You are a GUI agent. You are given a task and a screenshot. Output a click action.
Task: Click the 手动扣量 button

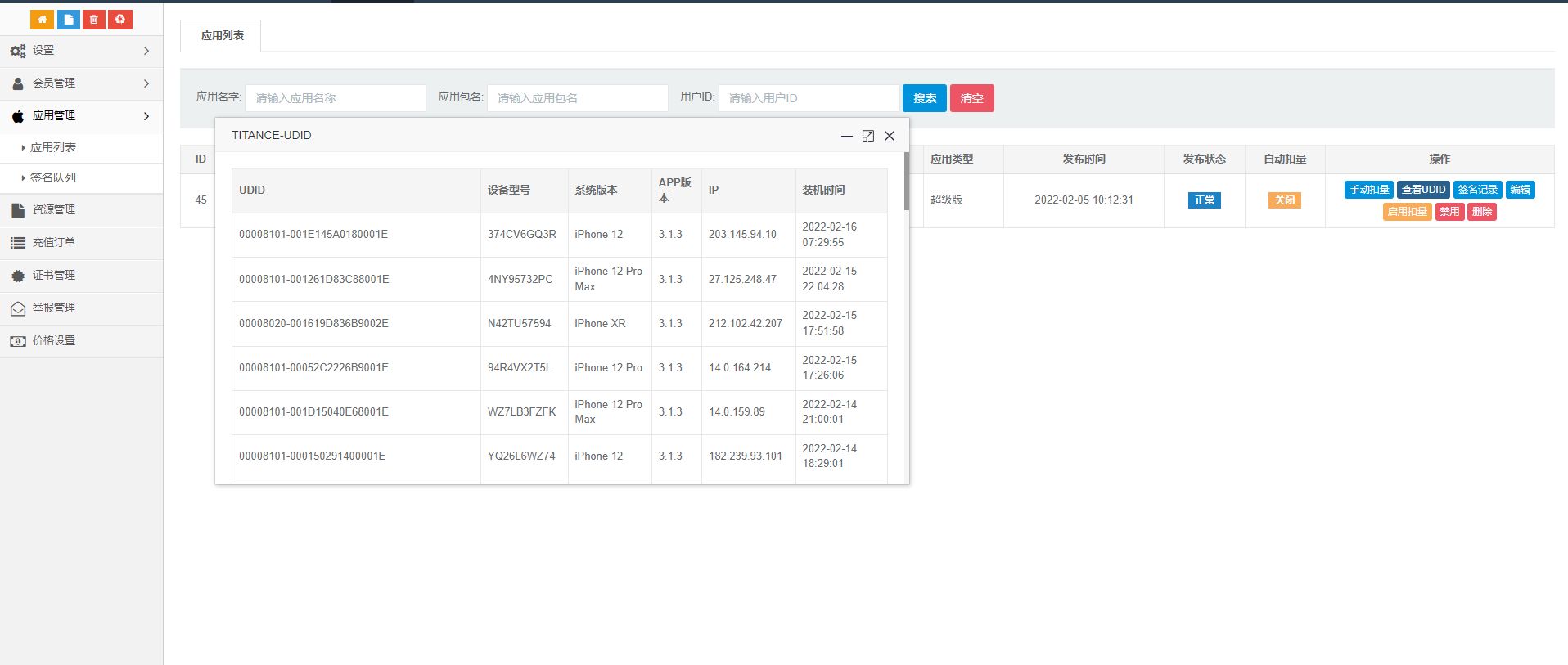pos(1369,190)
